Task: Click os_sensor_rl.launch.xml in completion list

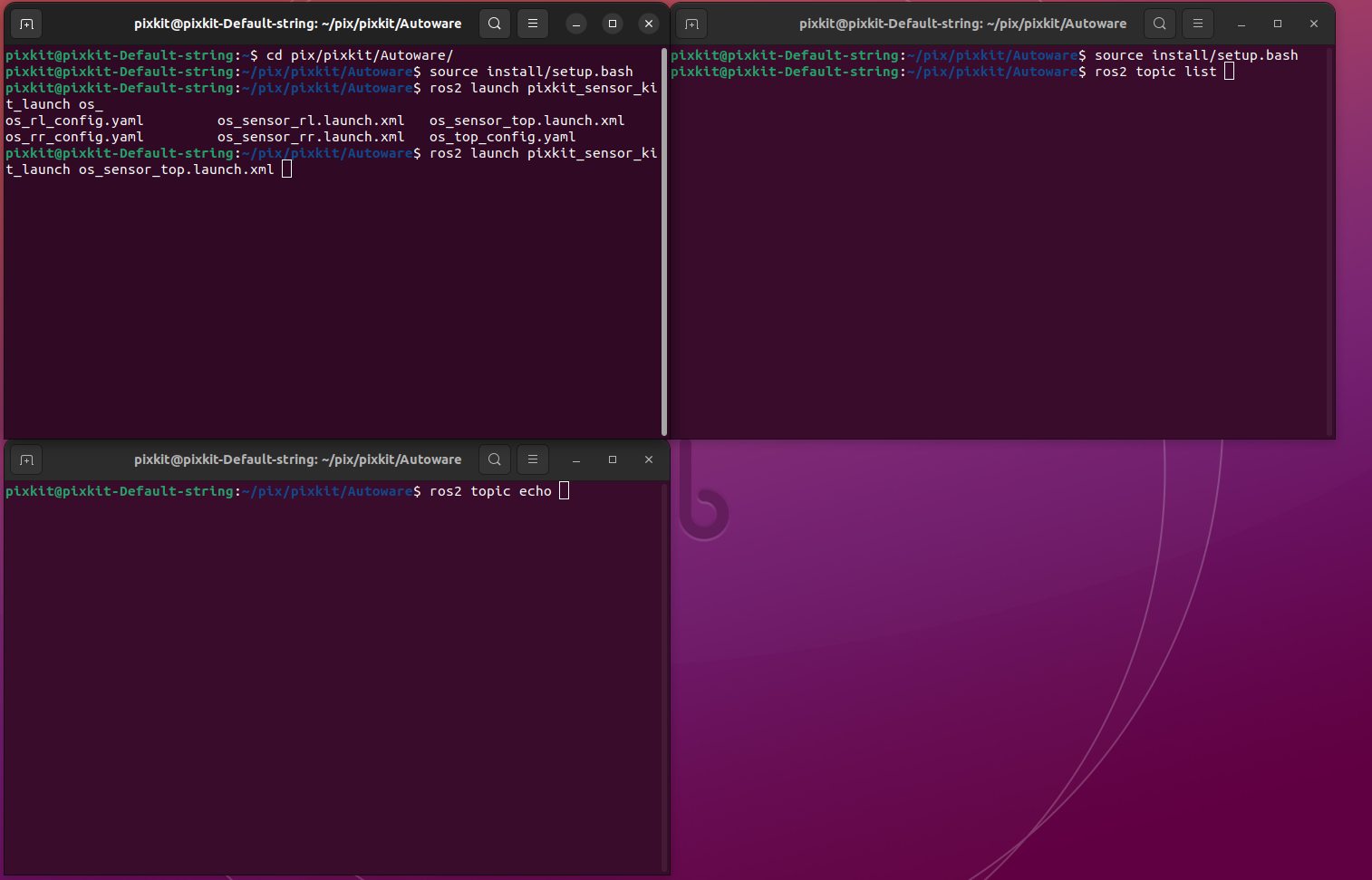Action: [x=311, y=121]
